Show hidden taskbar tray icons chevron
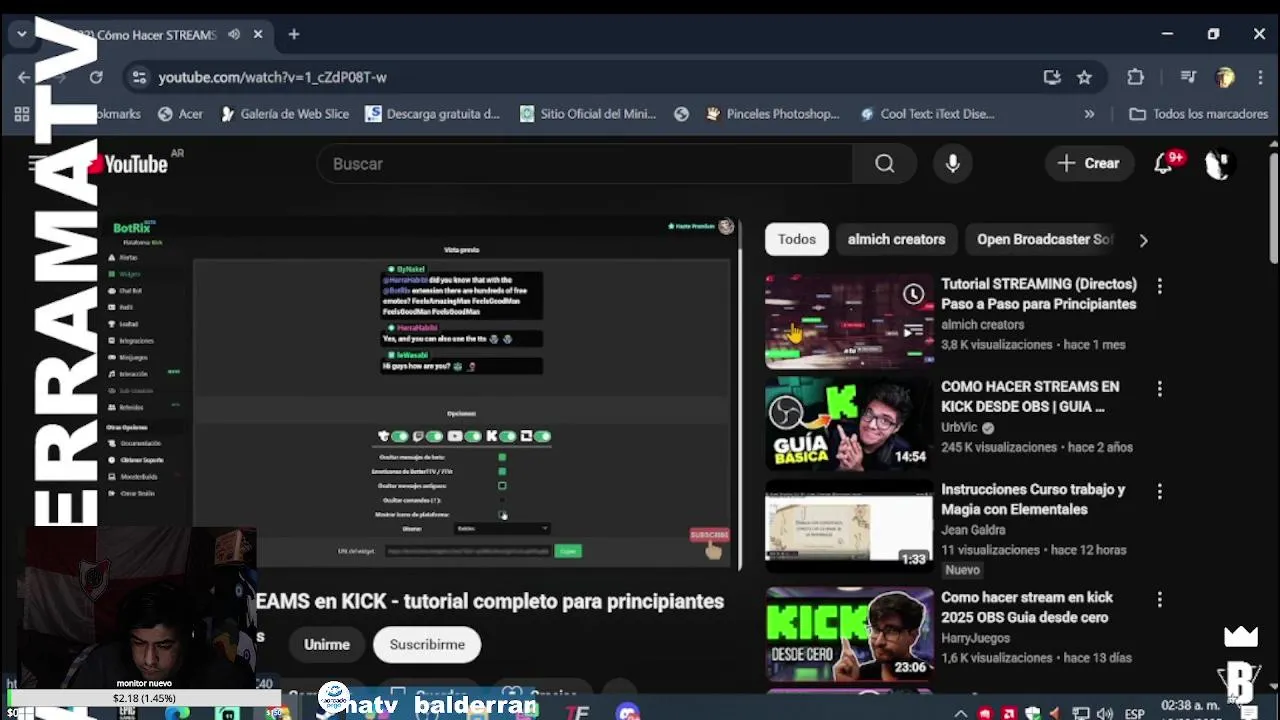The image size is (1280, 720). point(961,713)
